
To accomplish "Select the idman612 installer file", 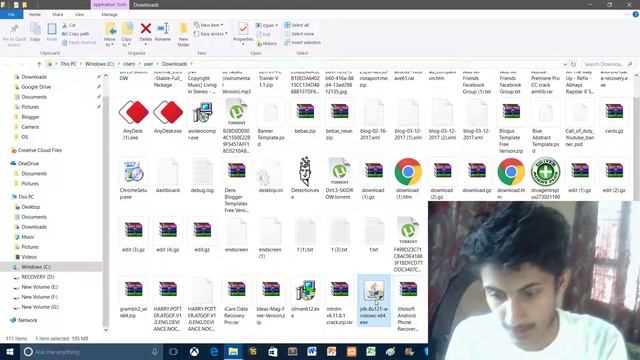I will coord(305,291).
